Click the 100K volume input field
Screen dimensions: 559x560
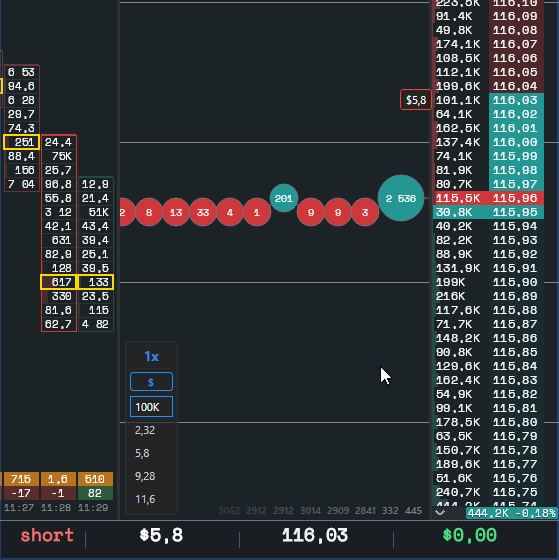click(151, 407)
